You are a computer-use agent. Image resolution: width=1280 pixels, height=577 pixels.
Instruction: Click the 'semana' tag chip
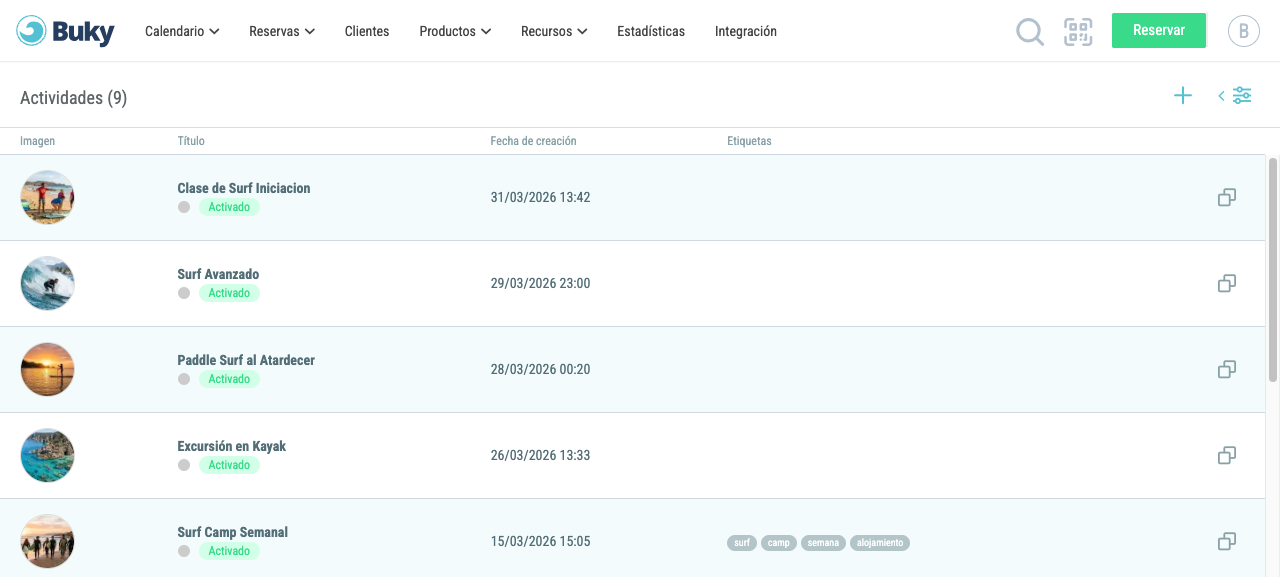823,543
